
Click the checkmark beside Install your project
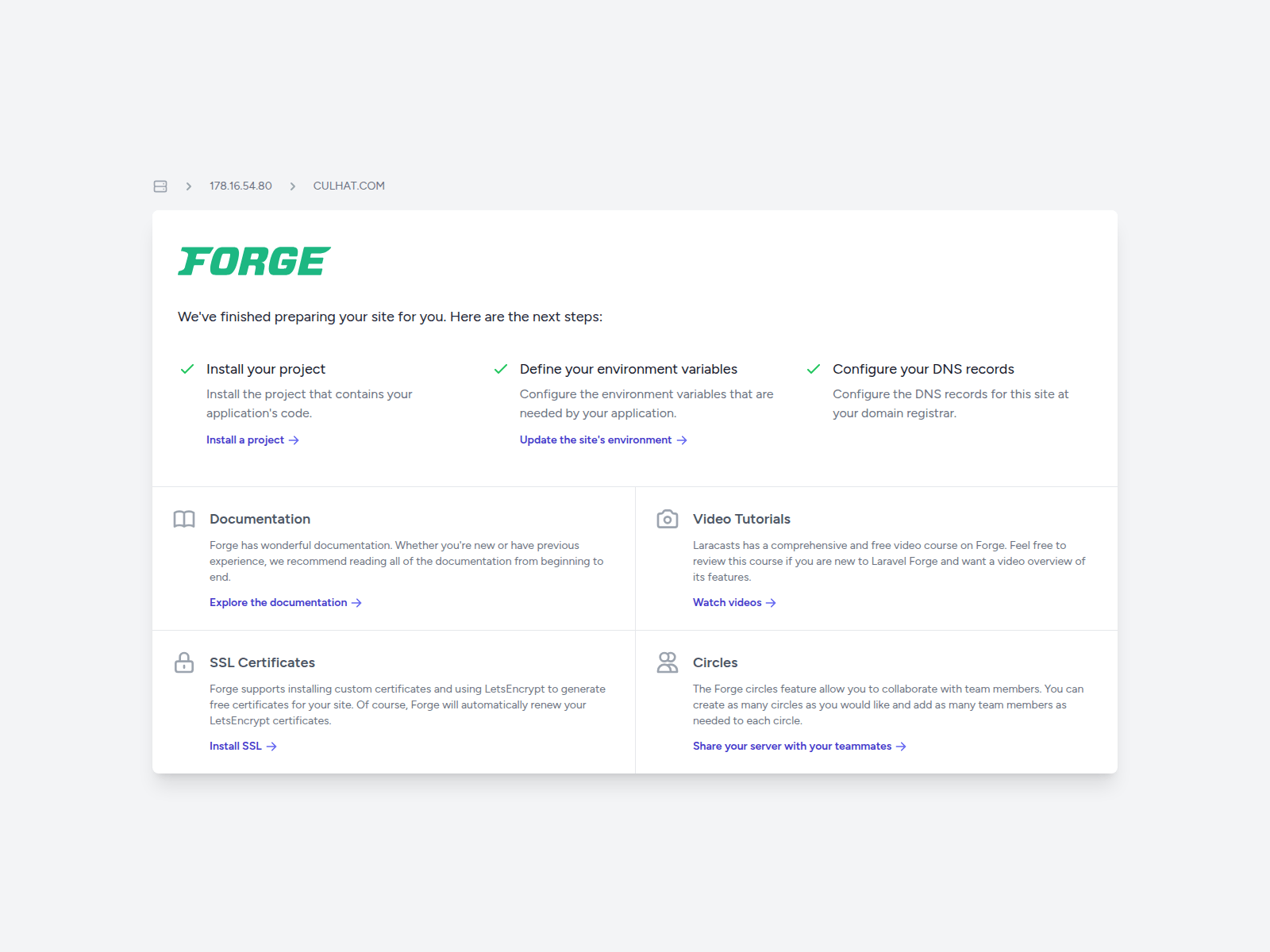(x=187, y=369)
